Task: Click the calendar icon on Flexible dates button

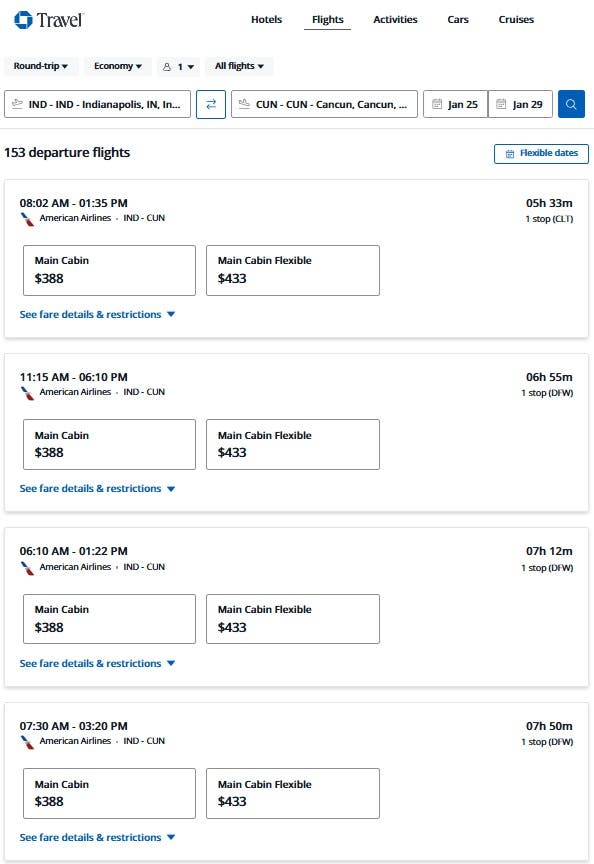Action: [x=510, y=153]
